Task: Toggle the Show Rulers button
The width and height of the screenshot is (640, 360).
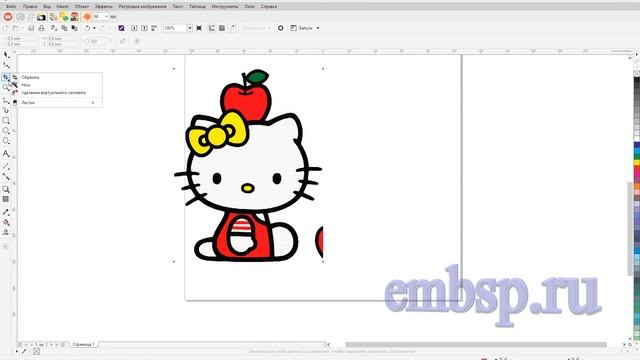Action: point(212,28)
